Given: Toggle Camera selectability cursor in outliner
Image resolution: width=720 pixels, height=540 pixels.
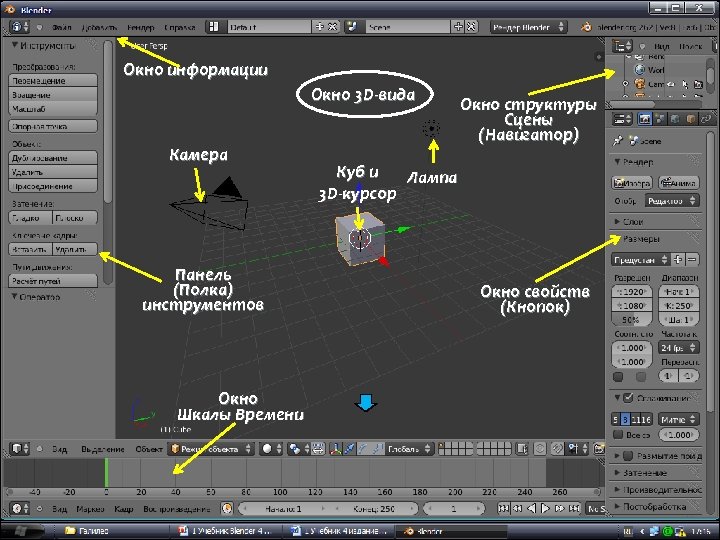Looking at the screenshot, I should pyautogui.click(x=685, y=84).
